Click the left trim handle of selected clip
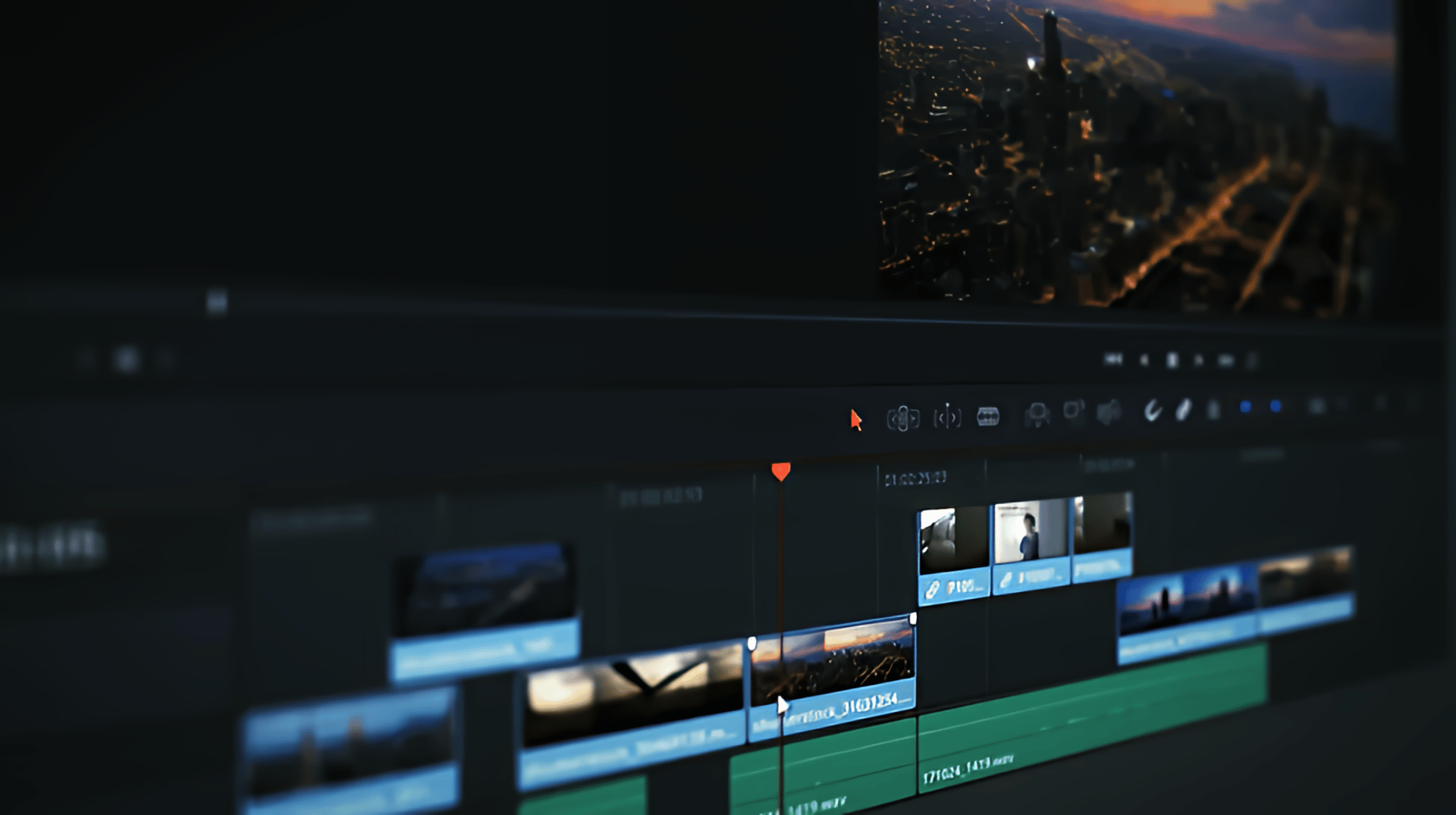 click(x=752, y=644)
